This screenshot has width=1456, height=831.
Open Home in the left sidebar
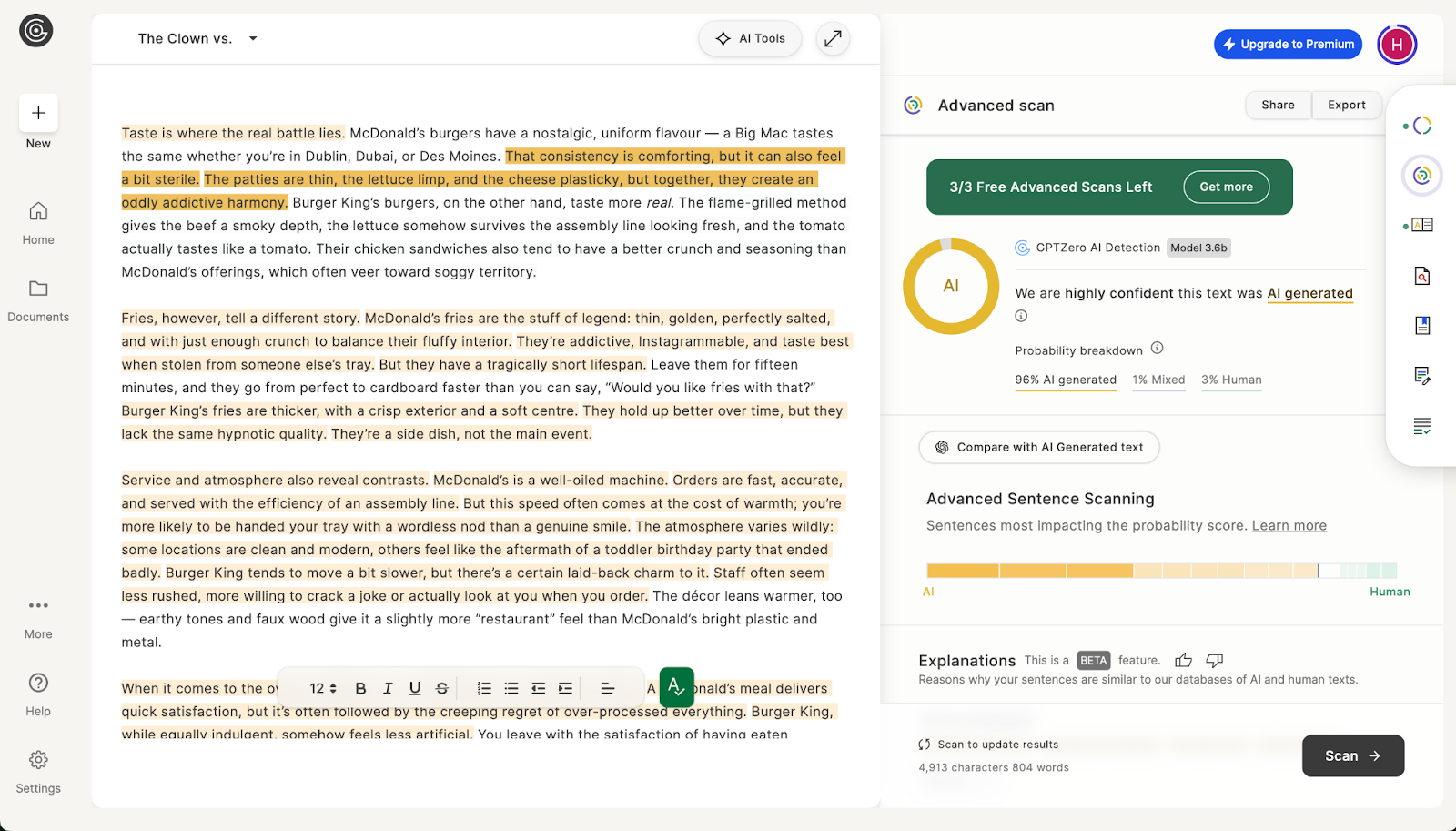pyautogui.click(x=38, y=223)
